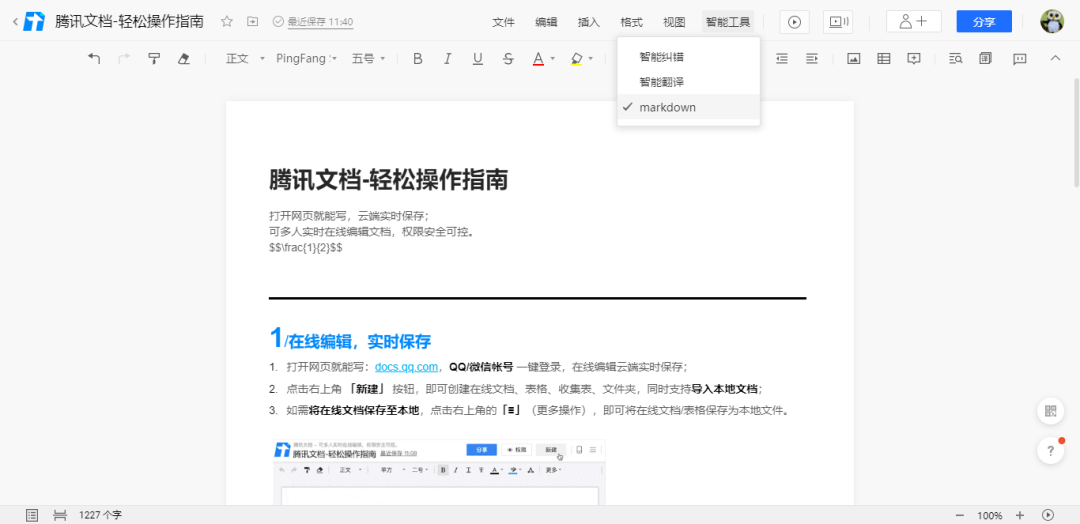Zoom out with the minus button
Screen dimensions: 1080x524
point(960,515)
